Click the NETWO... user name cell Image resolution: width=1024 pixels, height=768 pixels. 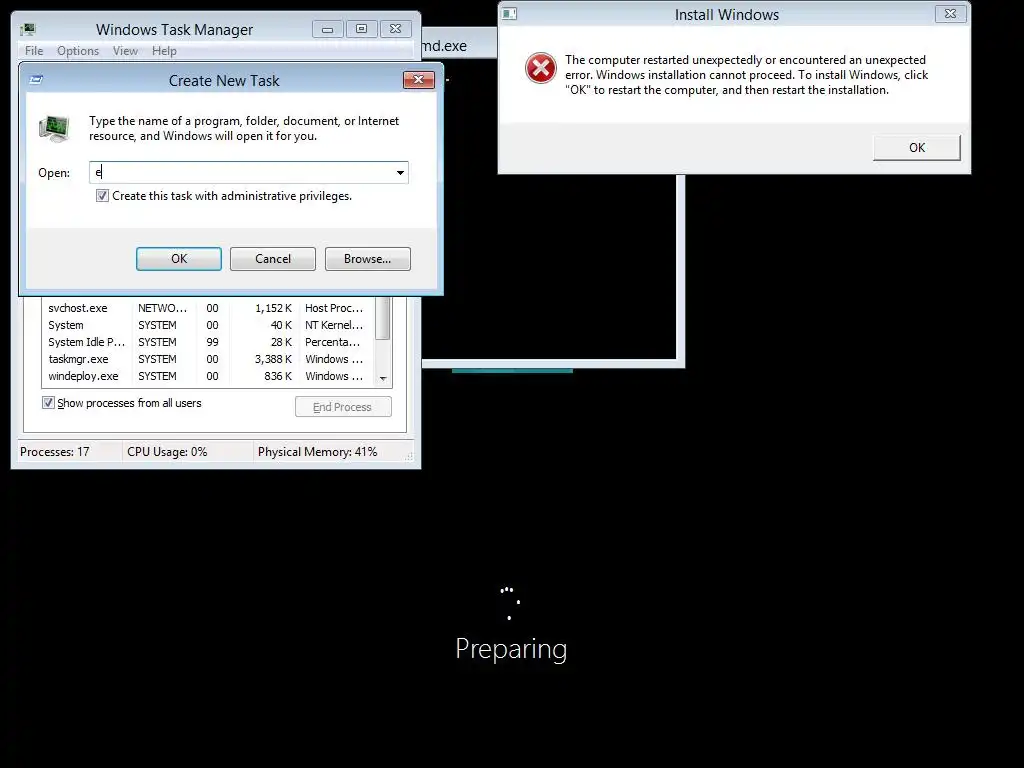[163, 308]
